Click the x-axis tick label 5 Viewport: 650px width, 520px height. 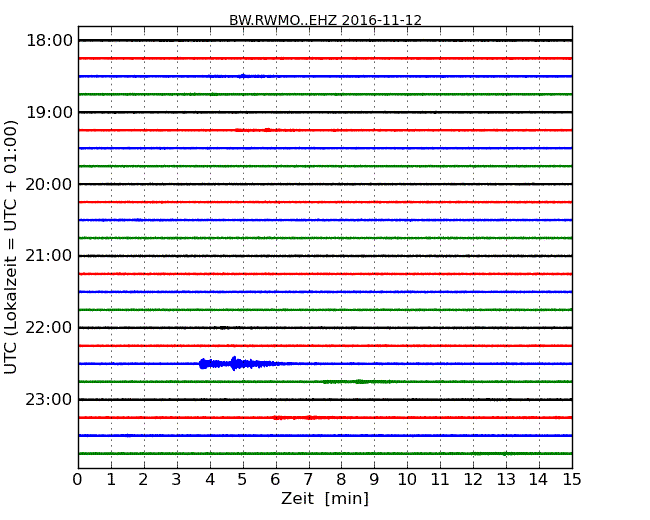pyautogui.click(x=243, y=480)
